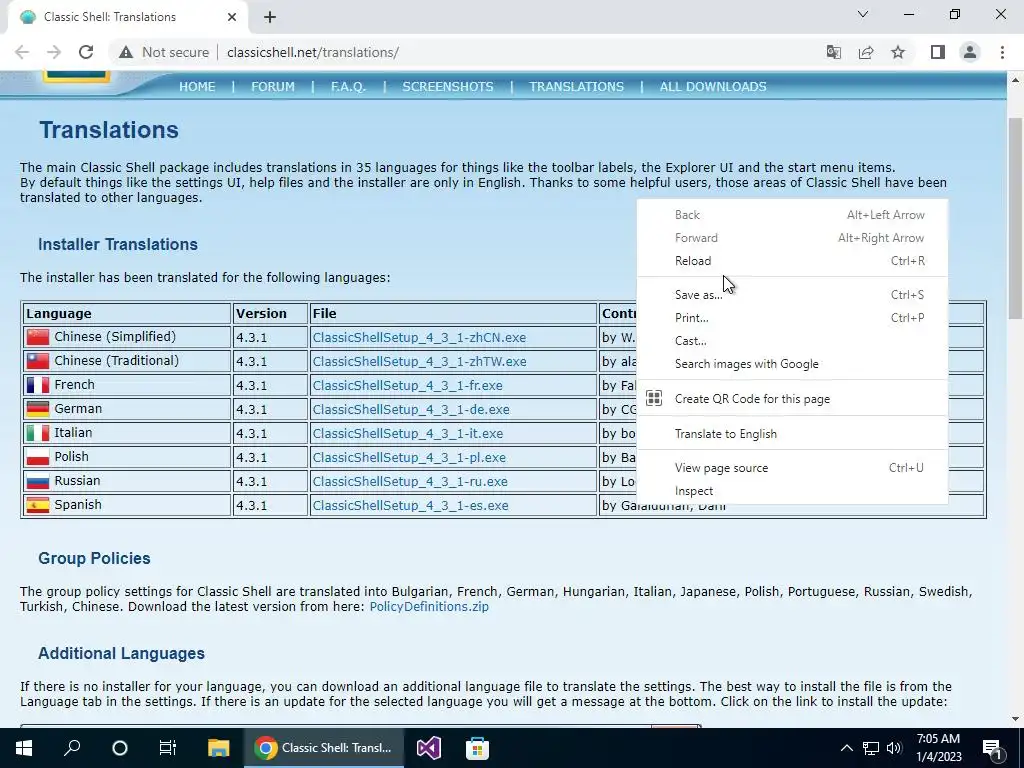Click the browser back arrow
The height and width of the screenshot is (768, 1024).
point(22,52)
